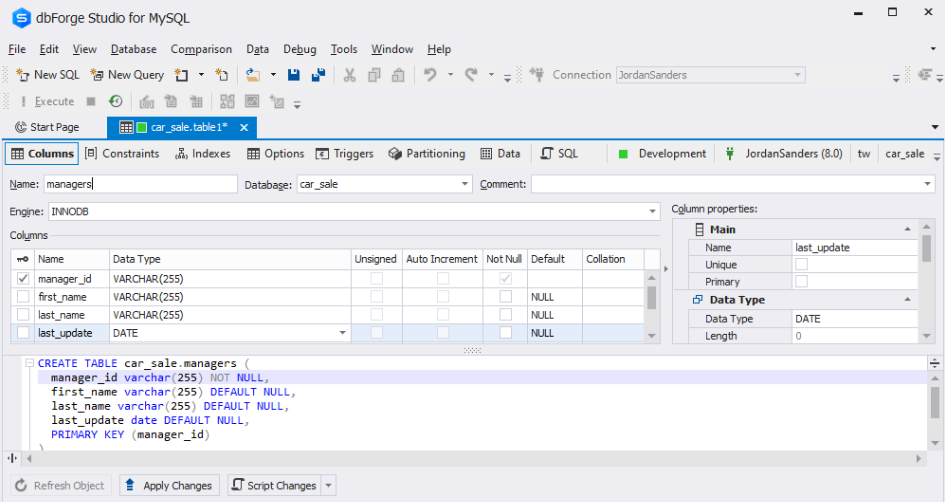Open data type dropdown for last_update
The width and height of the screenshot is (945, 502).
[x=342, y=333]
